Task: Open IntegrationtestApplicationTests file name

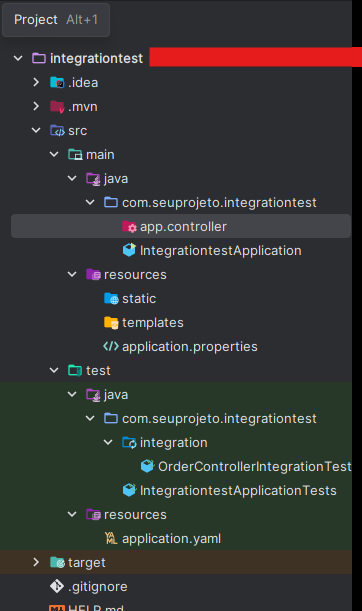Action: tap(238, 491)
